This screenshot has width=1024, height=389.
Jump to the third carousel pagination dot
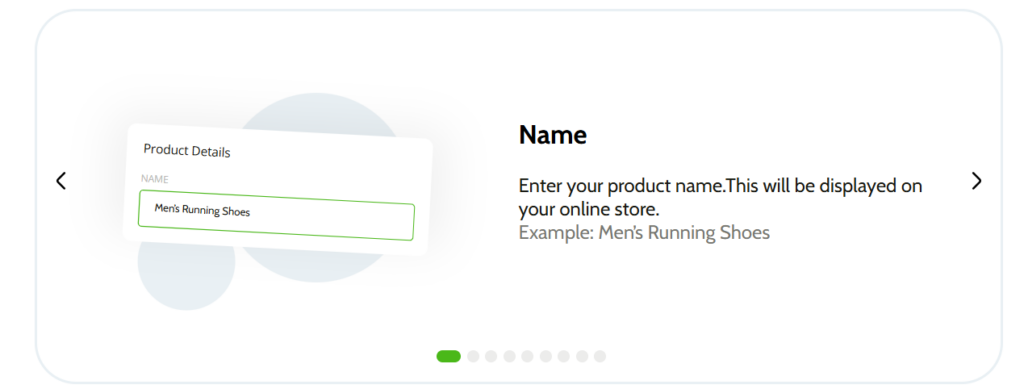point(491,356)
